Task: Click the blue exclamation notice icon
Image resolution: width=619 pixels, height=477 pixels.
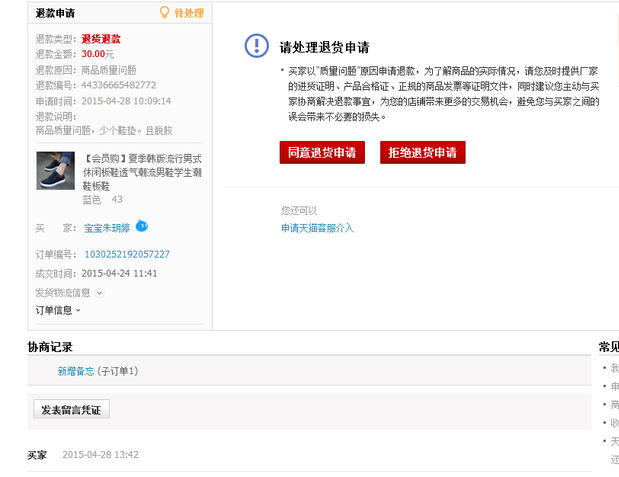Action: click(x=257, y=46)
